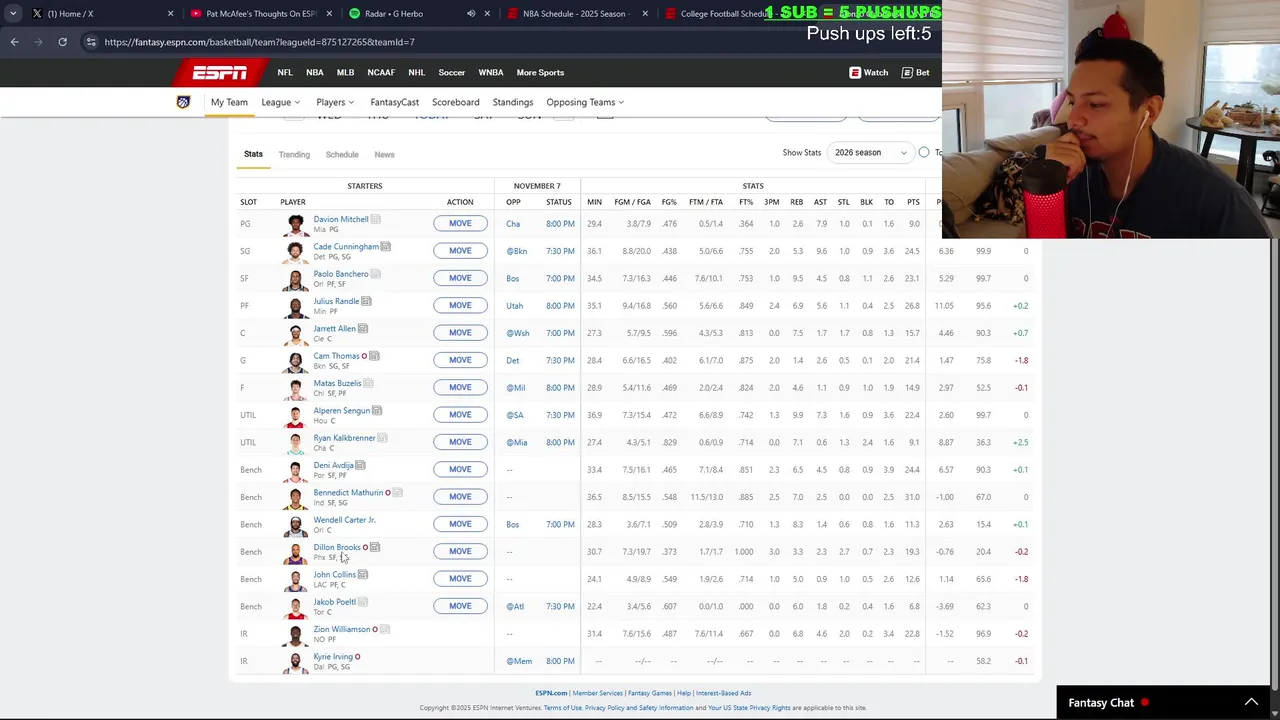Open Matas Buzelis's news note icon
The height and width of the screenshot is (720, 1280).
tap(368, 383)
